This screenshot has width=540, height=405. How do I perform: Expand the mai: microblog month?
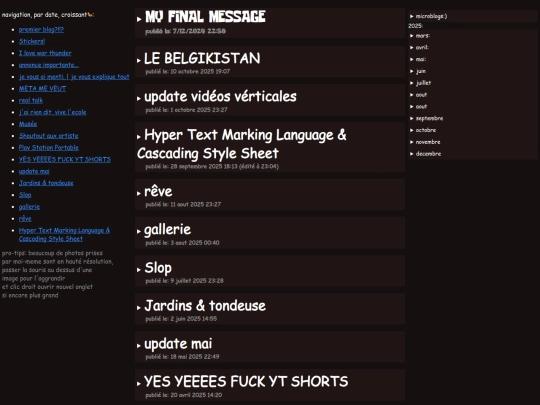418,59
